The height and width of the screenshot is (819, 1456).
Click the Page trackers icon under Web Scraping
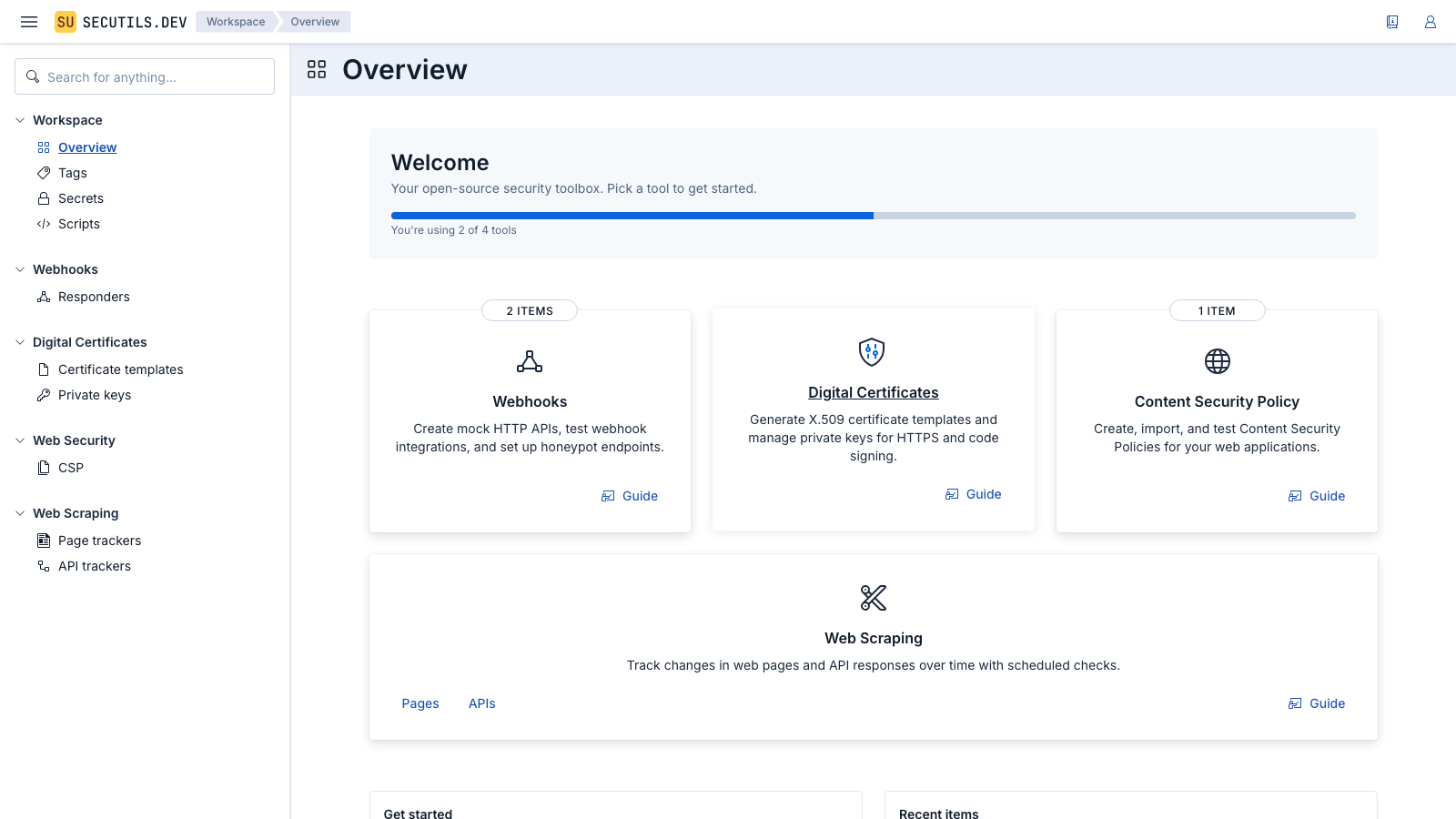[43, 540]
